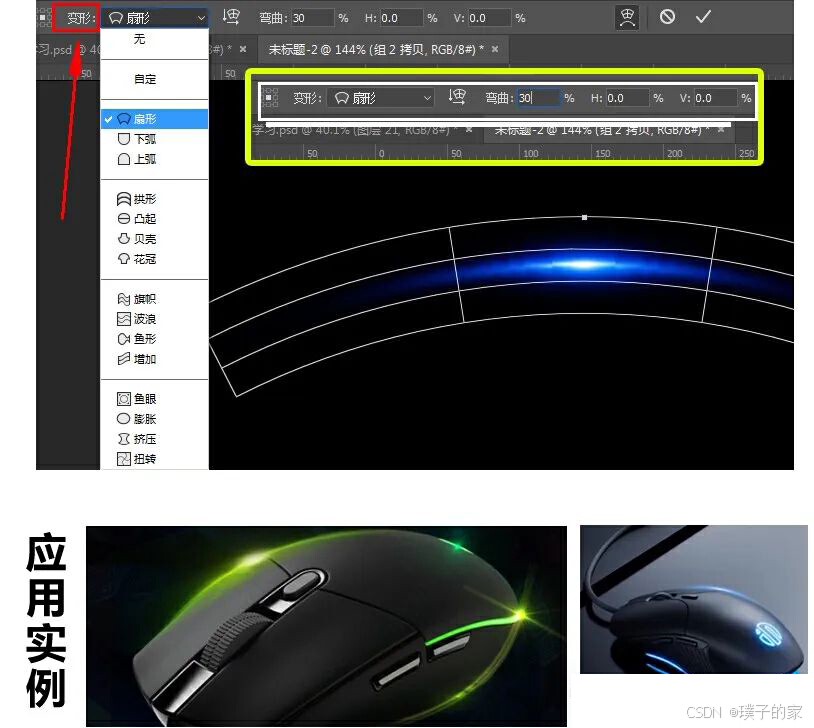Close the .psd document tab
The width and height of the screenshot is (814, 728).
tap(243, 49)
